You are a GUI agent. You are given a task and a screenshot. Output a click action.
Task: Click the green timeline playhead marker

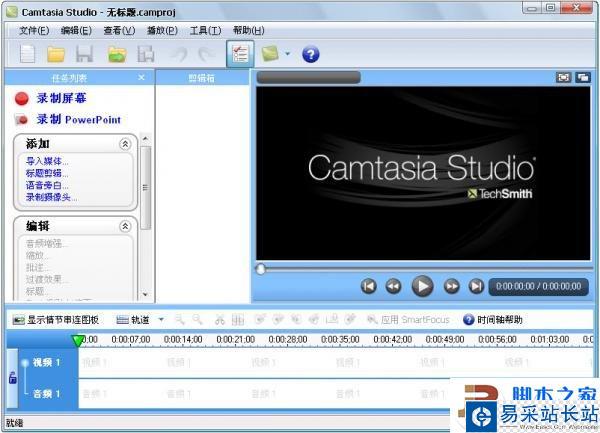78,340
